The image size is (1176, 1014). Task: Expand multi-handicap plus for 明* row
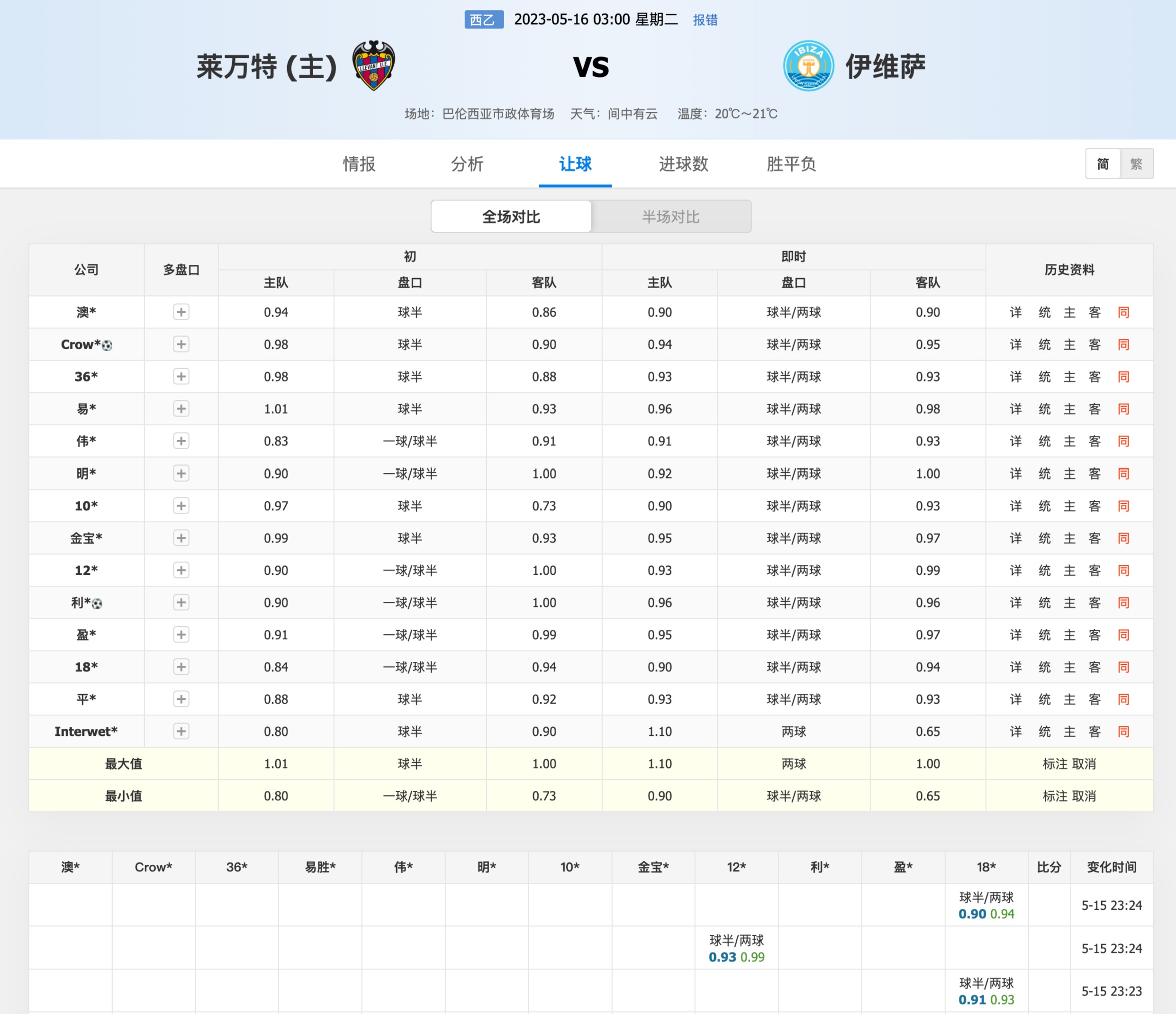click(181, 473)
